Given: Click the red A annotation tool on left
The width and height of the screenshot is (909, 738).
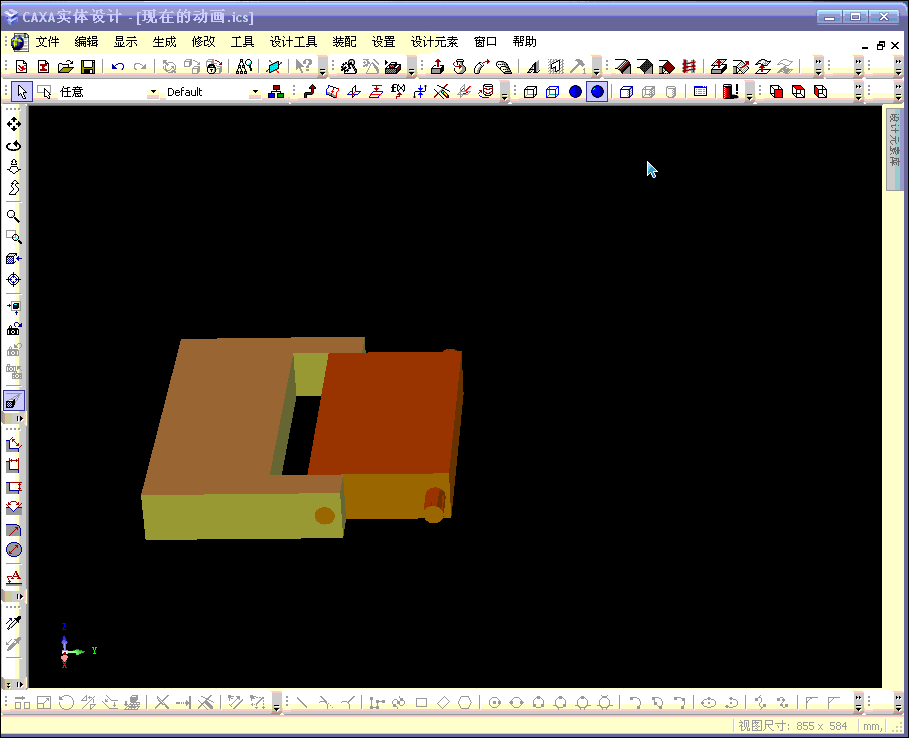Looking at the screenshot, I should [x=14, y=577].
